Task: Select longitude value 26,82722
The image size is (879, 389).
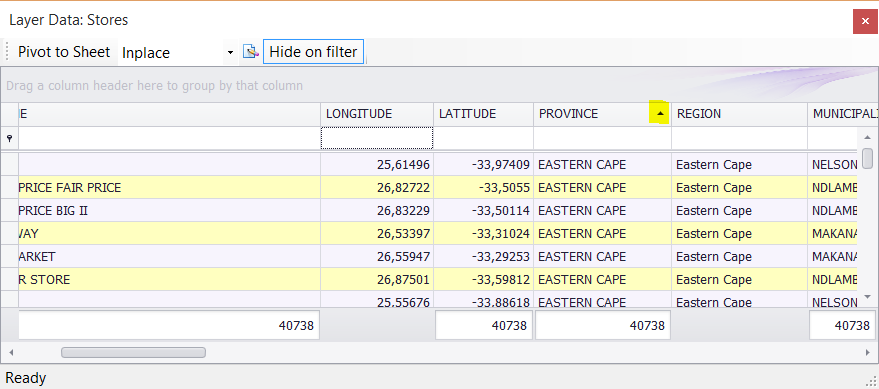Action: 377,188
